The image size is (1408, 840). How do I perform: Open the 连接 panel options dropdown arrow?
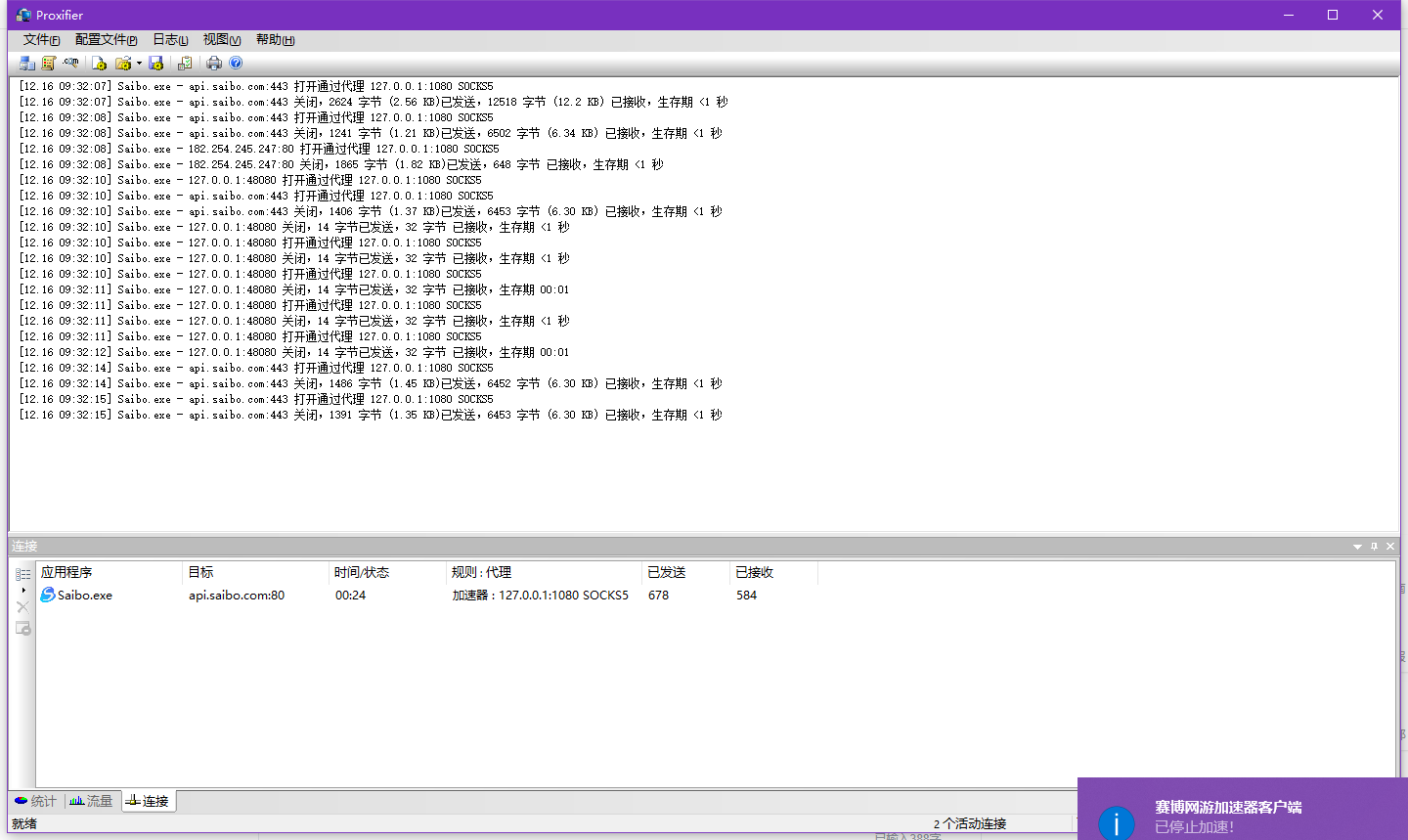coord(1357,547)
